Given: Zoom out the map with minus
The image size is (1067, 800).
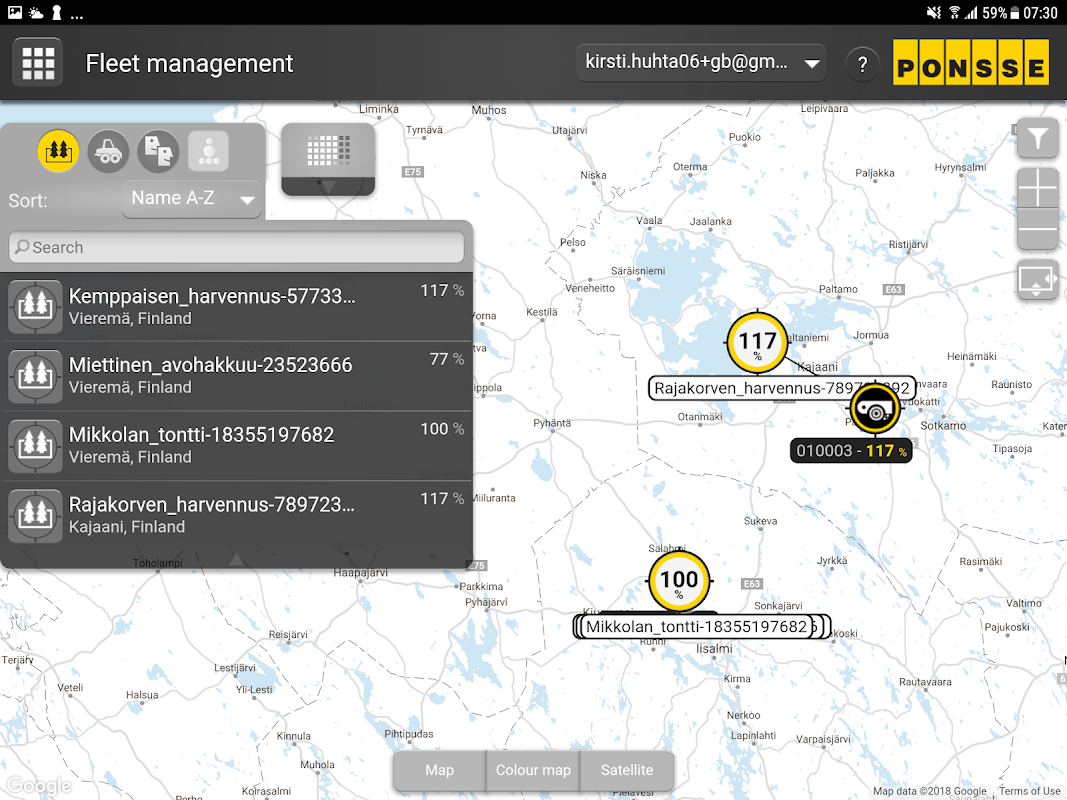Looking at the screenshot, I should click(1038, 229).
